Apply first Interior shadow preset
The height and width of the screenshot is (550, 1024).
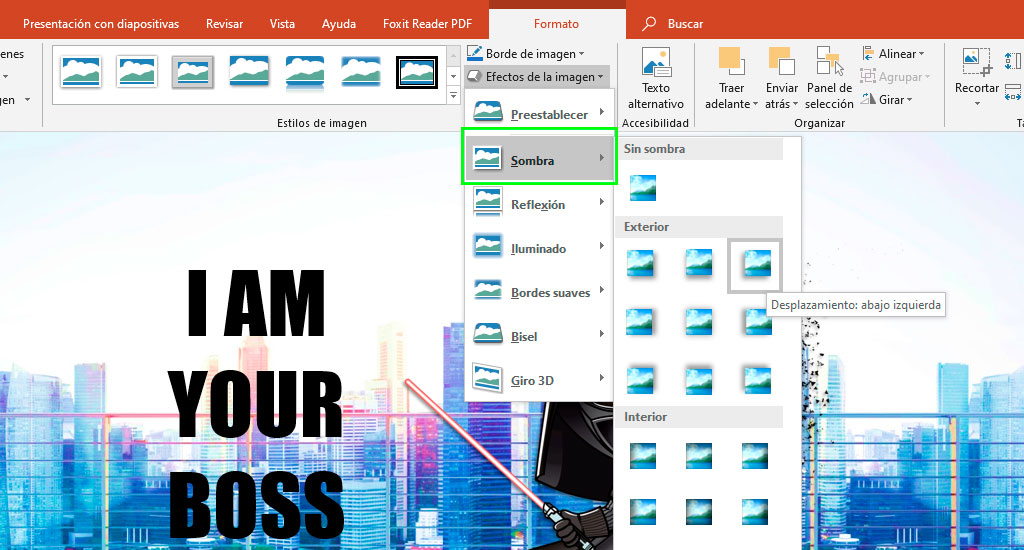643,456
